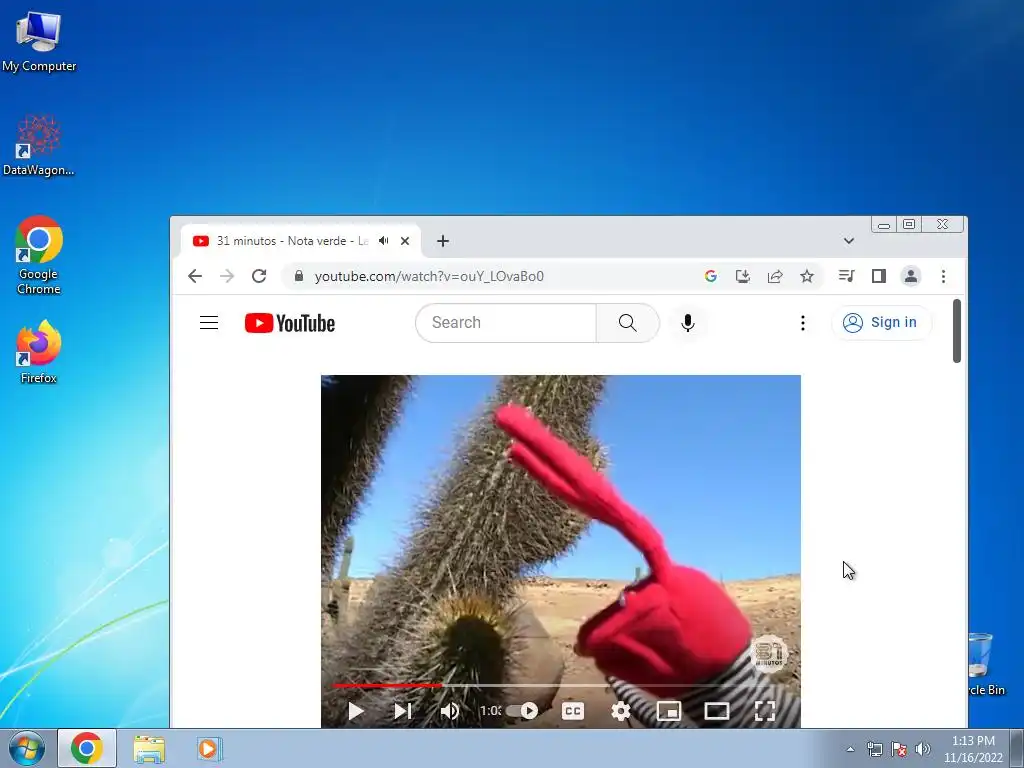
Task: Click the 31 minutos watermark on video
Action: (769, 653)
